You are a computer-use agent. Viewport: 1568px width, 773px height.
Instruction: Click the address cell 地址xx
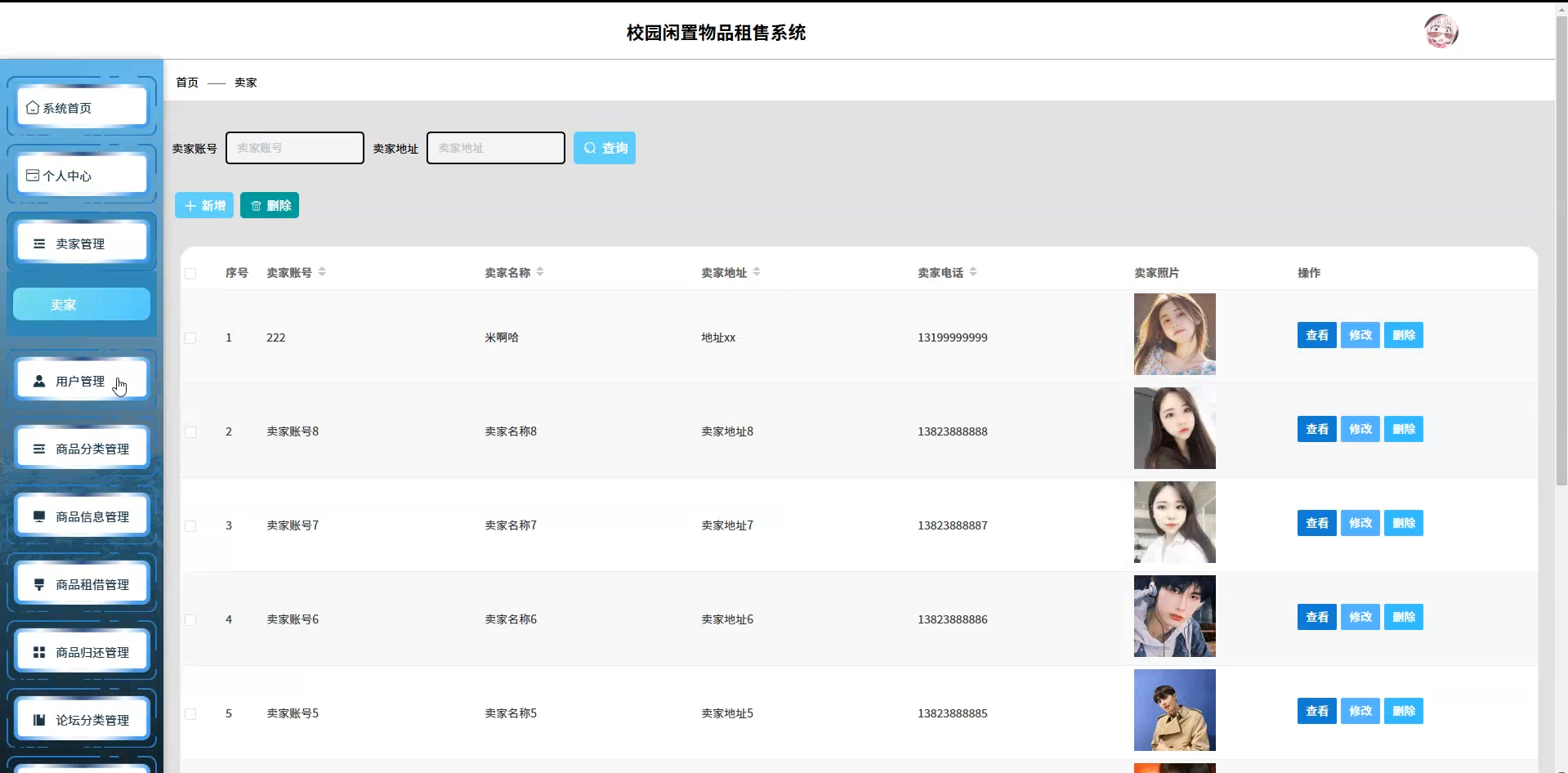click(718, 337)
